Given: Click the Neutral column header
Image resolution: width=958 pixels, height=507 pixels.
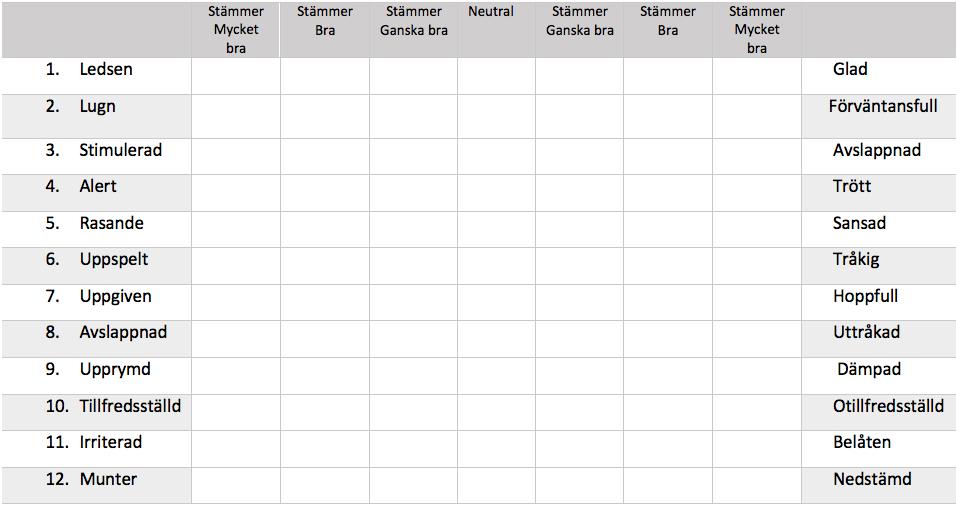Looking at the screenshot, I should click(491, 11).
